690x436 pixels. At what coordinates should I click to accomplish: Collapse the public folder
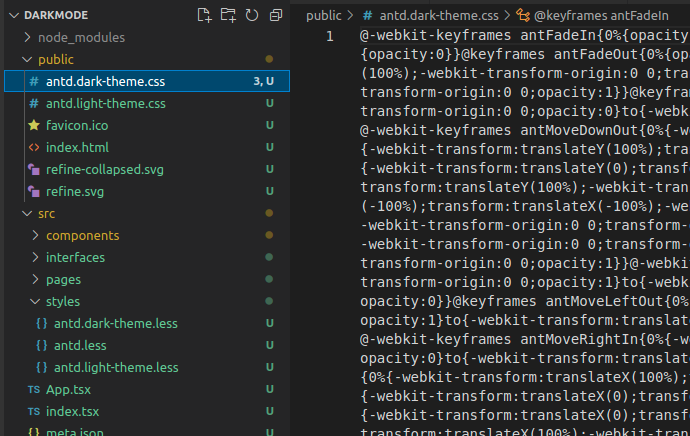[x=27, y=59]
